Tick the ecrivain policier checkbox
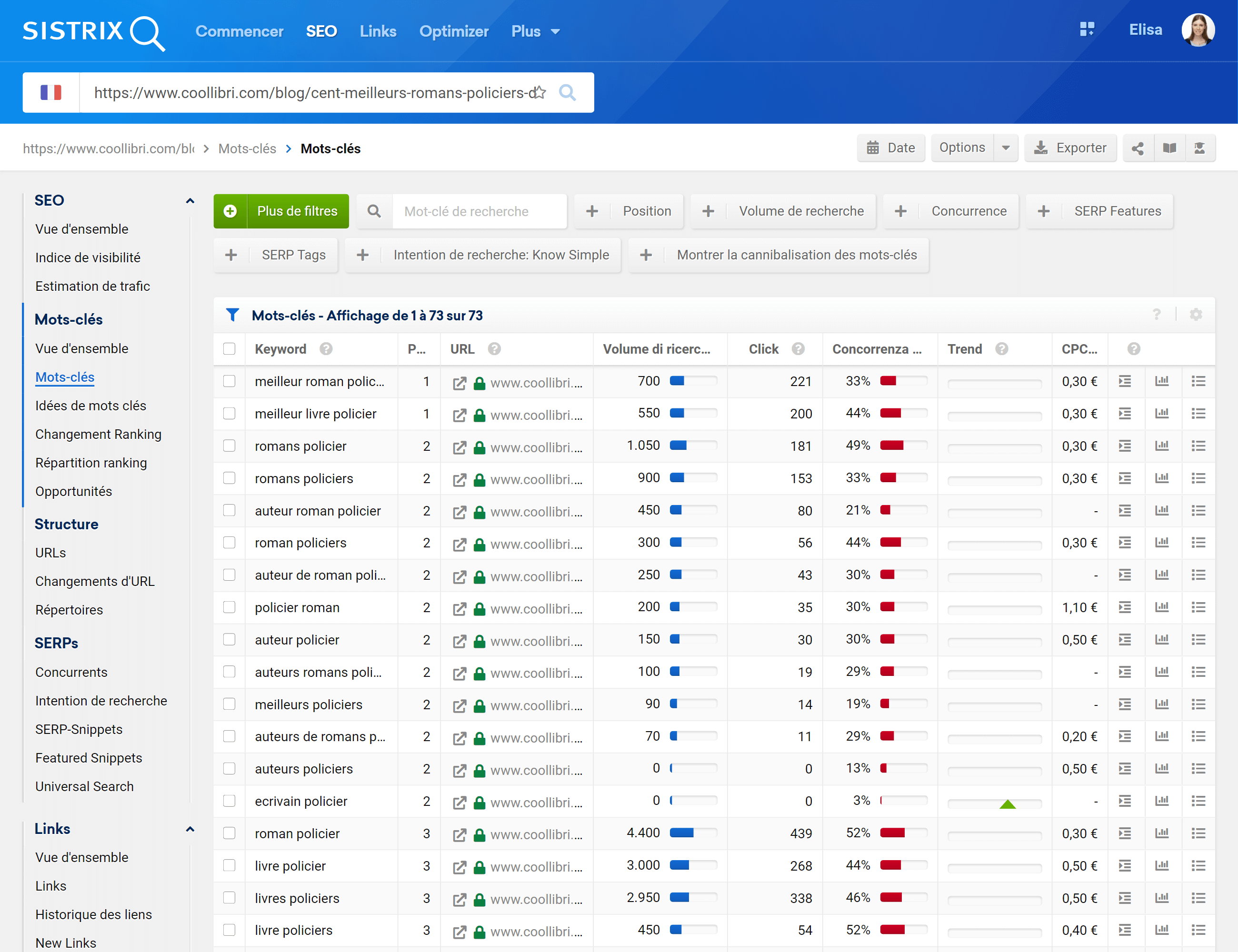1238x952 pixels. point(229,801)
